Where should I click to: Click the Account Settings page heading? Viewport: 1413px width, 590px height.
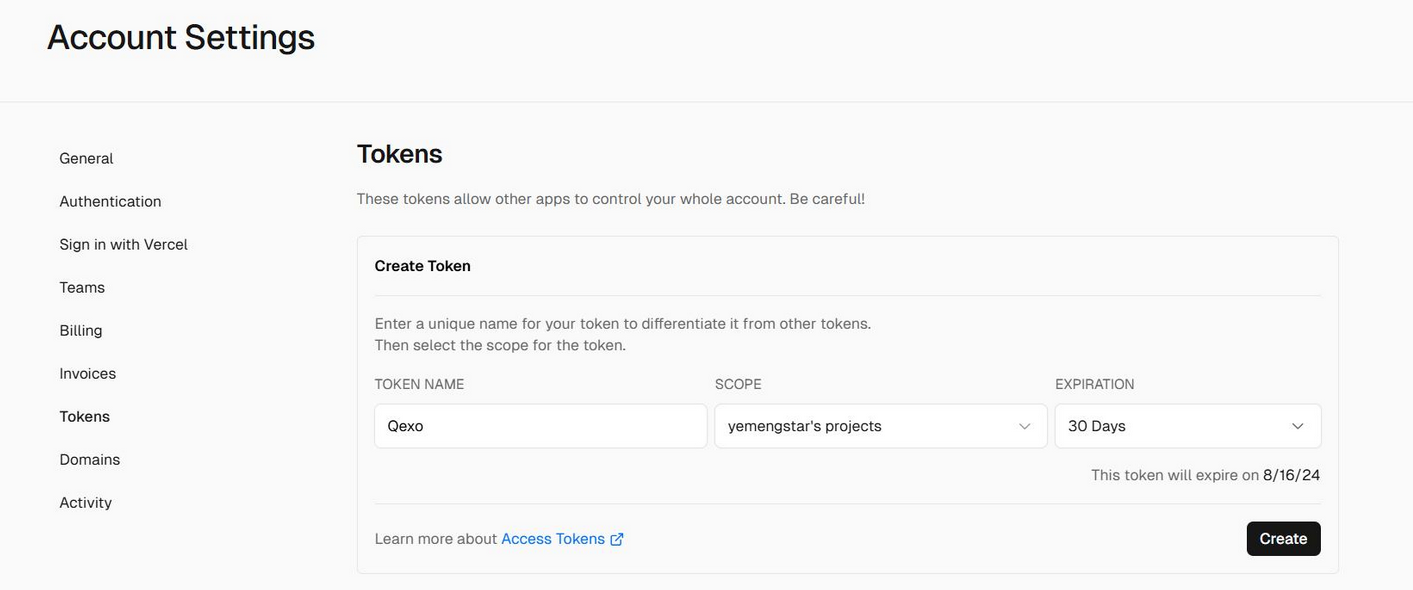click(181, 37)
